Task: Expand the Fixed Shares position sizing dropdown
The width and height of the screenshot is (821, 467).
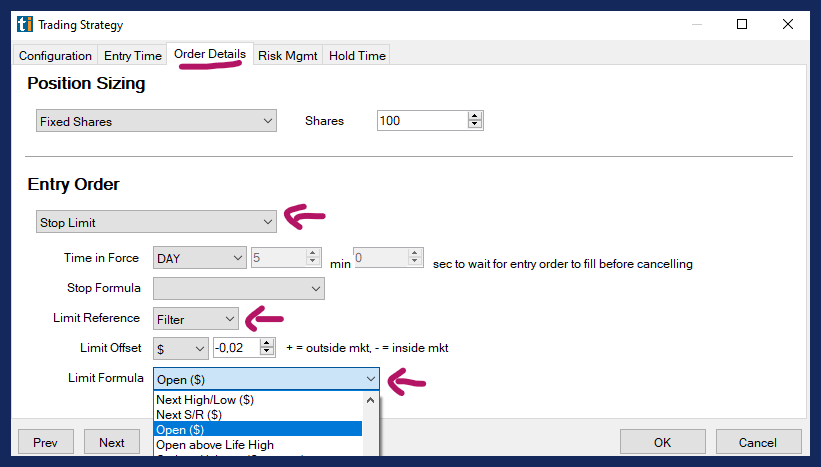Action: click(x=155, y=121)
